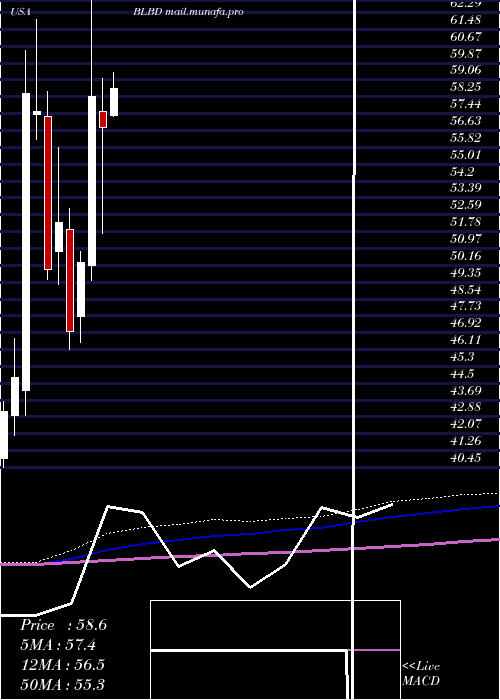
Task: Click the Price : 58.6 readout
Action: point(63,625)
